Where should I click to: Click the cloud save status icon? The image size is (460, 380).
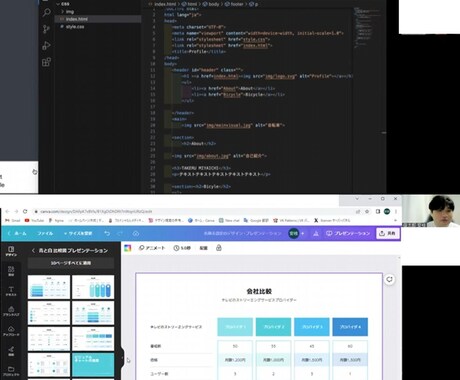pos(136,233)
